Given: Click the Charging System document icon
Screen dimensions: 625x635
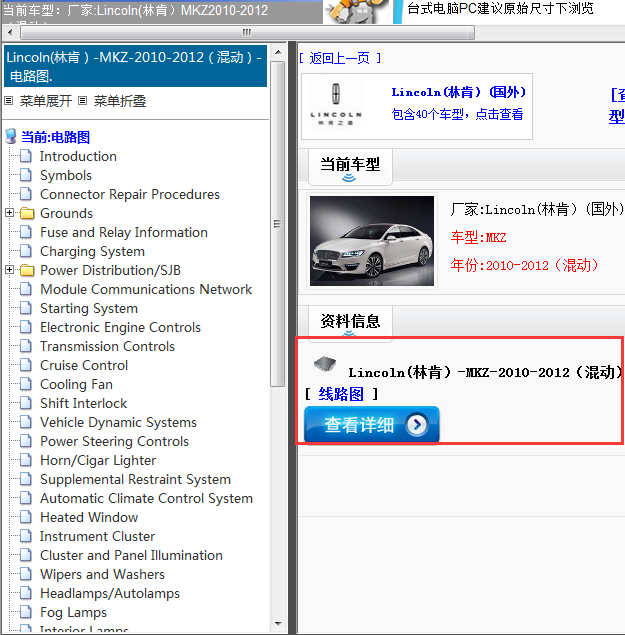Looking at the screenshot, I should (x=26, y=251).
